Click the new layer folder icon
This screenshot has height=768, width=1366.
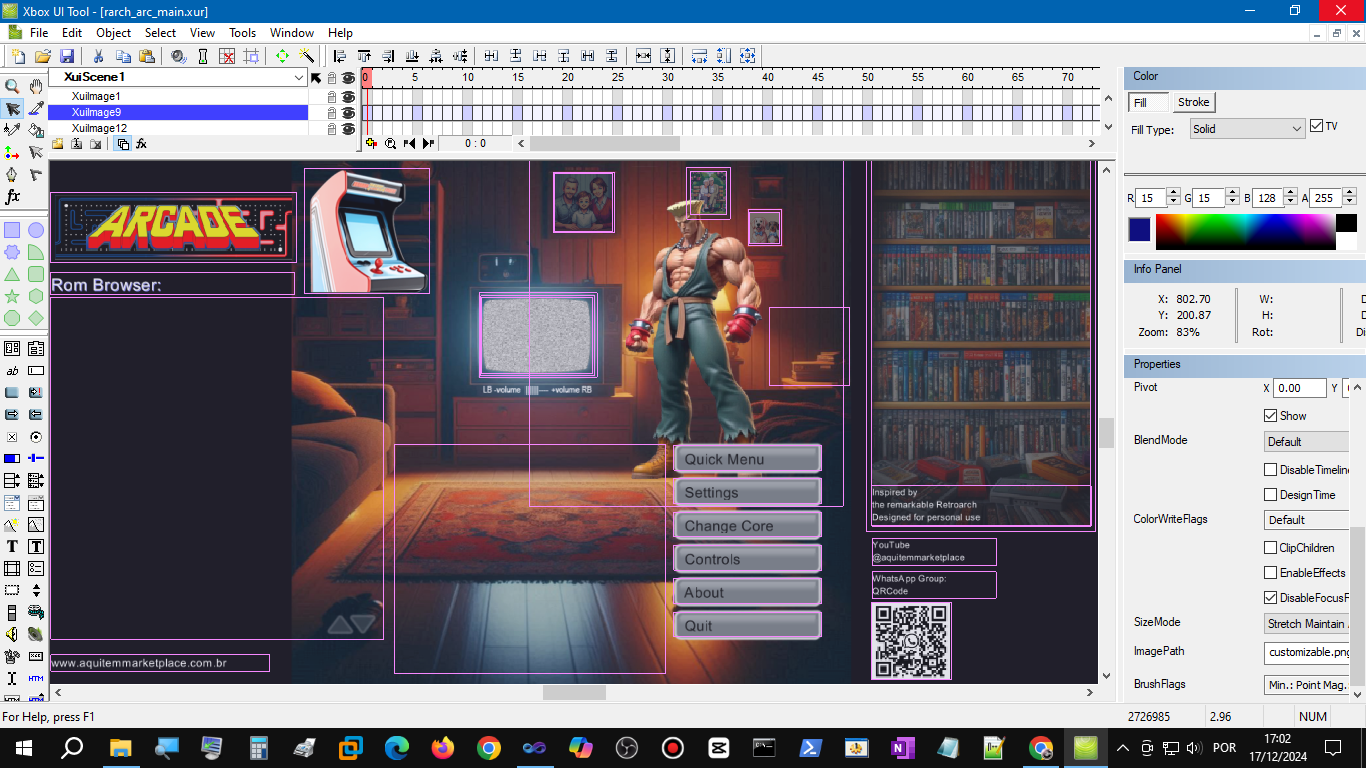(58, 144)
